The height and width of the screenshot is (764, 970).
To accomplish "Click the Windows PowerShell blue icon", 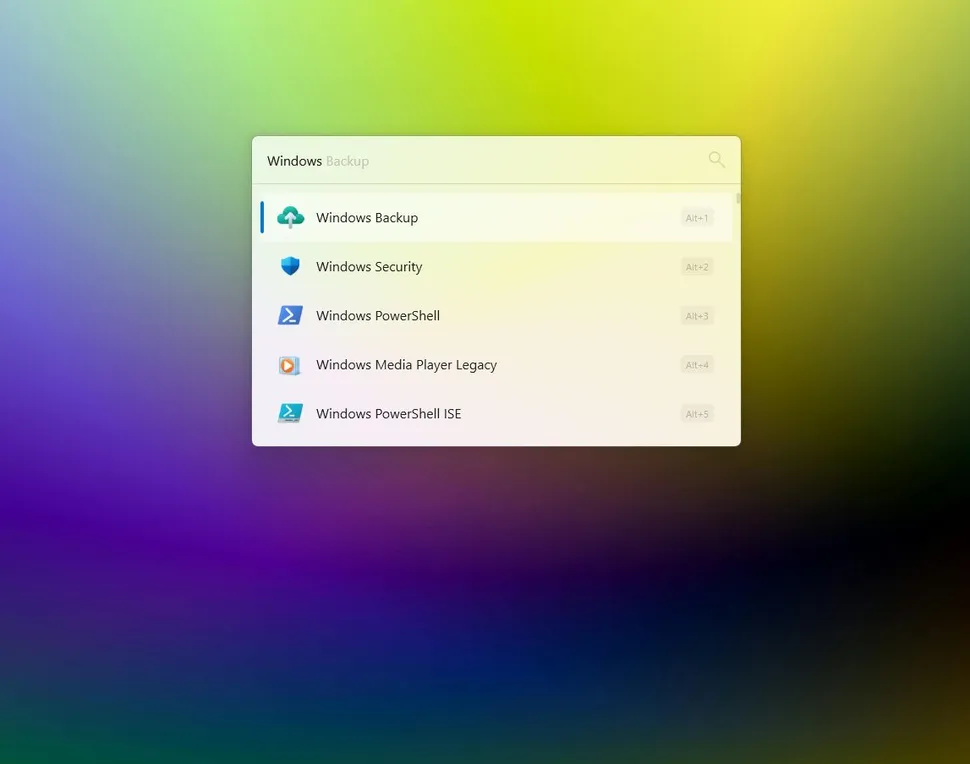I will (290, 315).
